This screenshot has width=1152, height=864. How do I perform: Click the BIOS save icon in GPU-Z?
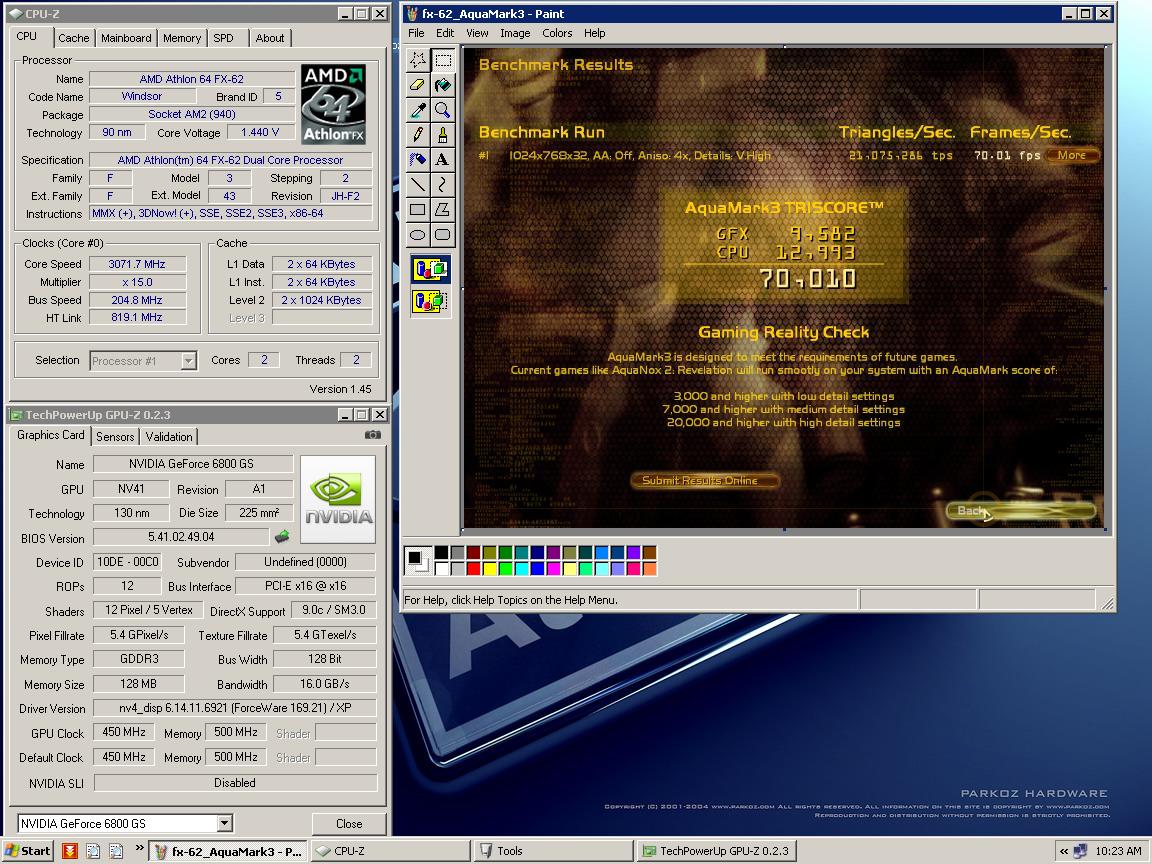click(x=282, y=537)
